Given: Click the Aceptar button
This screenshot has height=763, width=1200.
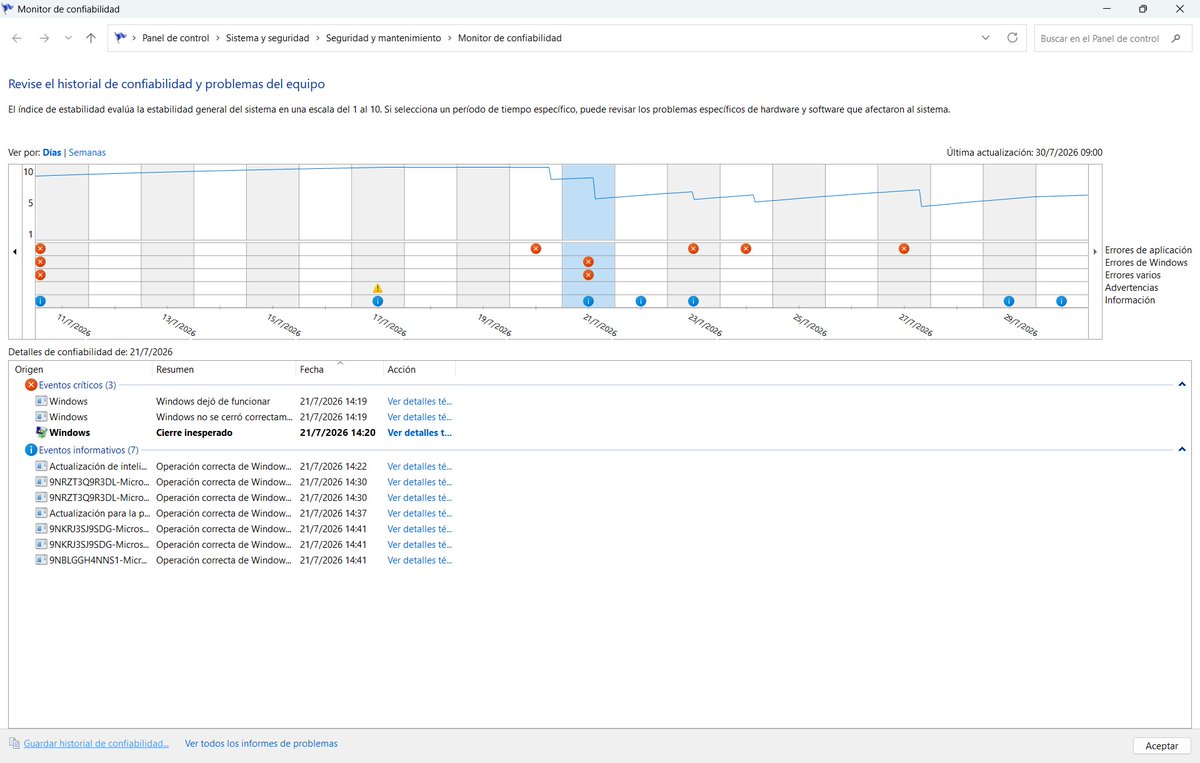Looking at the screenshot, I should point(1162,746).
